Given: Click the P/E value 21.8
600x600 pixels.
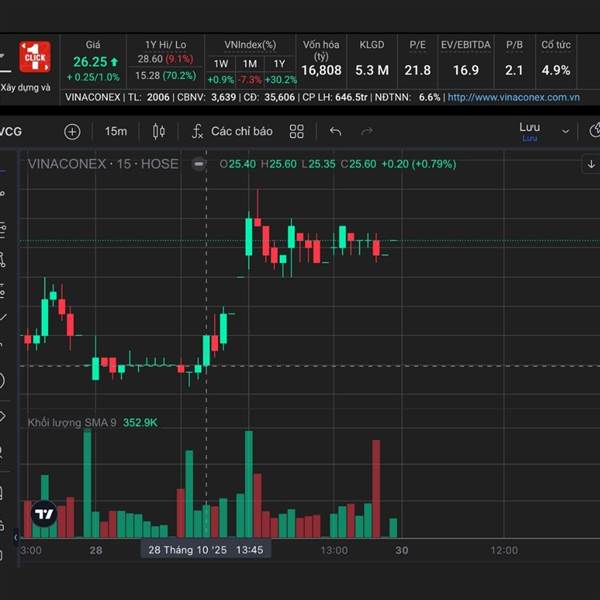Looking at the screenshot, I should (x=417, y=70).
